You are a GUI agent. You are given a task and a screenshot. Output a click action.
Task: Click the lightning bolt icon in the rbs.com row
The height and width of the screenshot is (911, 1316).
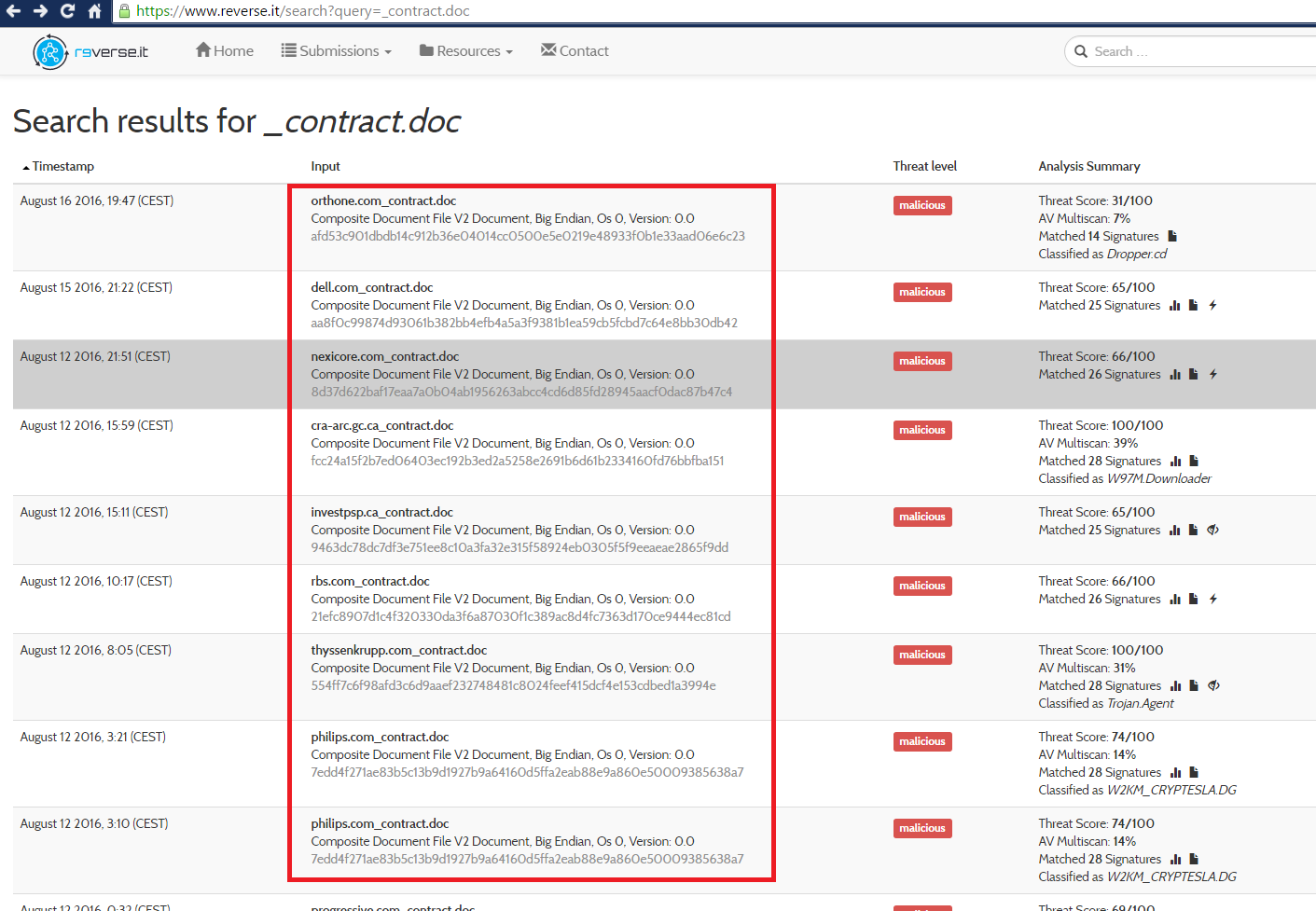[x=1212, y=599]
